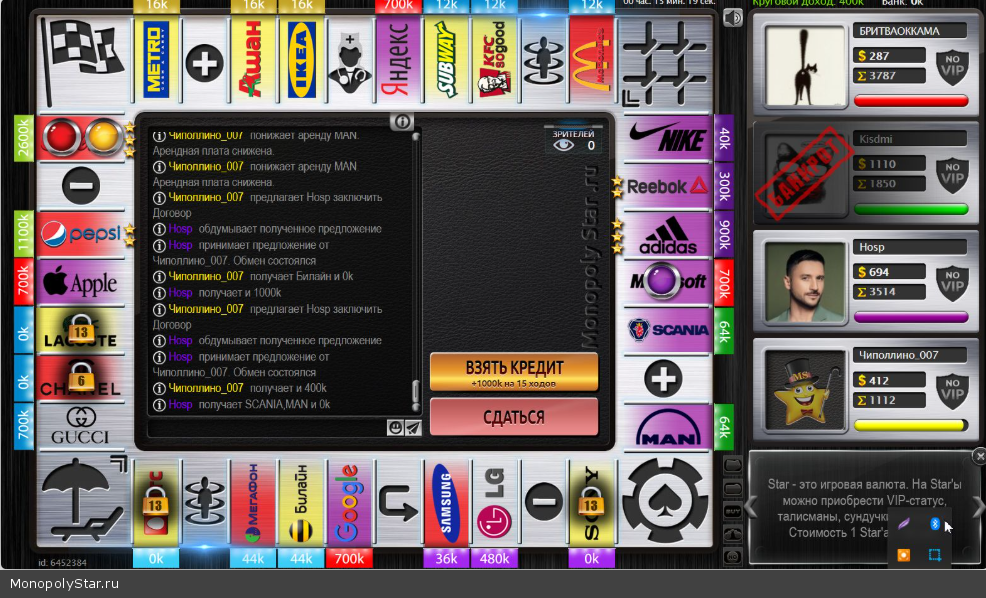Select the MAN property tile
Image resolution: width=986 pixels, height=598 pixels.
pyautogui.click(x=667, y=427)
